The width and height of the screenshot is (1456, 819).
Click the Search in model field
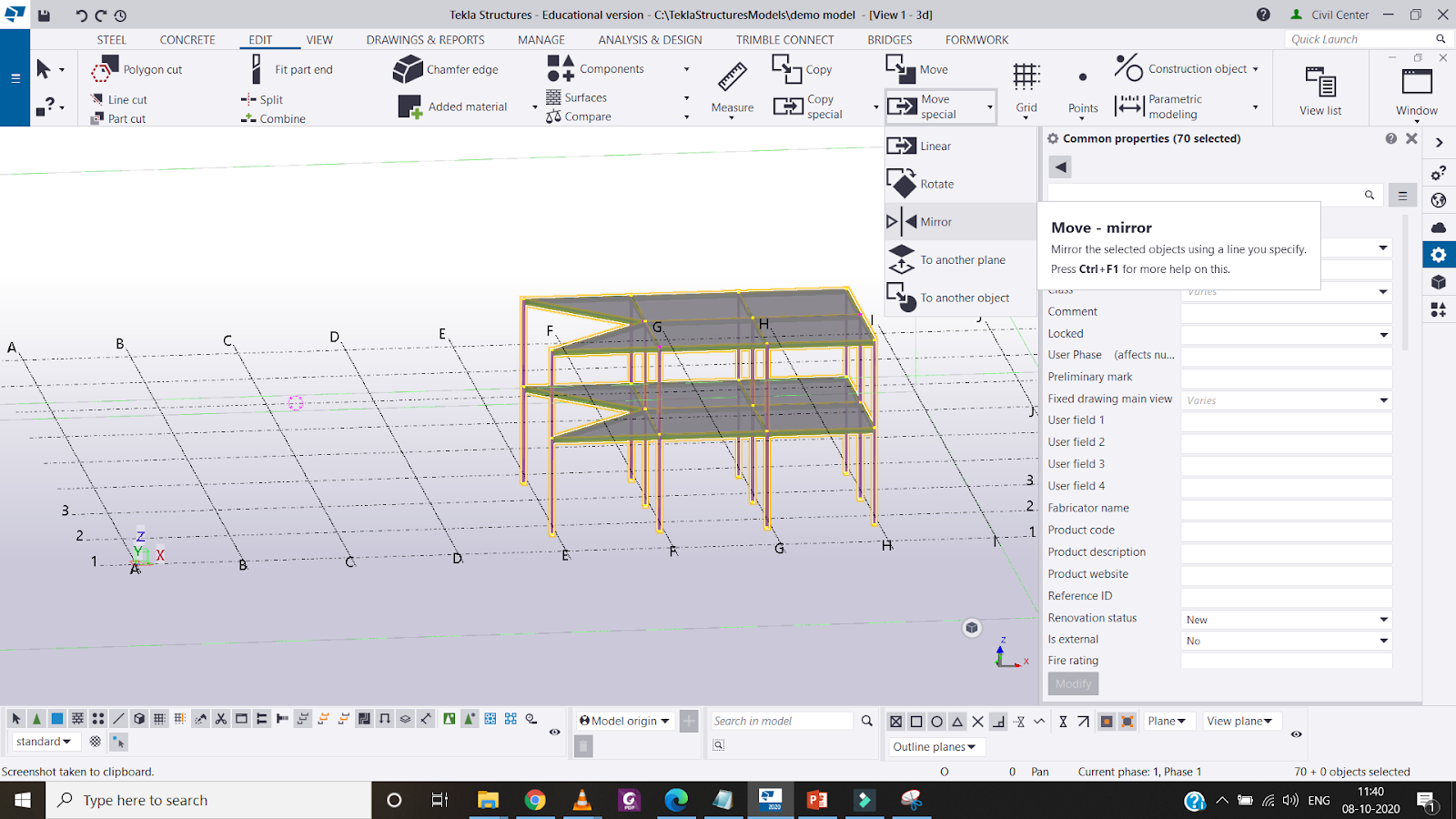(x=783, y=721)
